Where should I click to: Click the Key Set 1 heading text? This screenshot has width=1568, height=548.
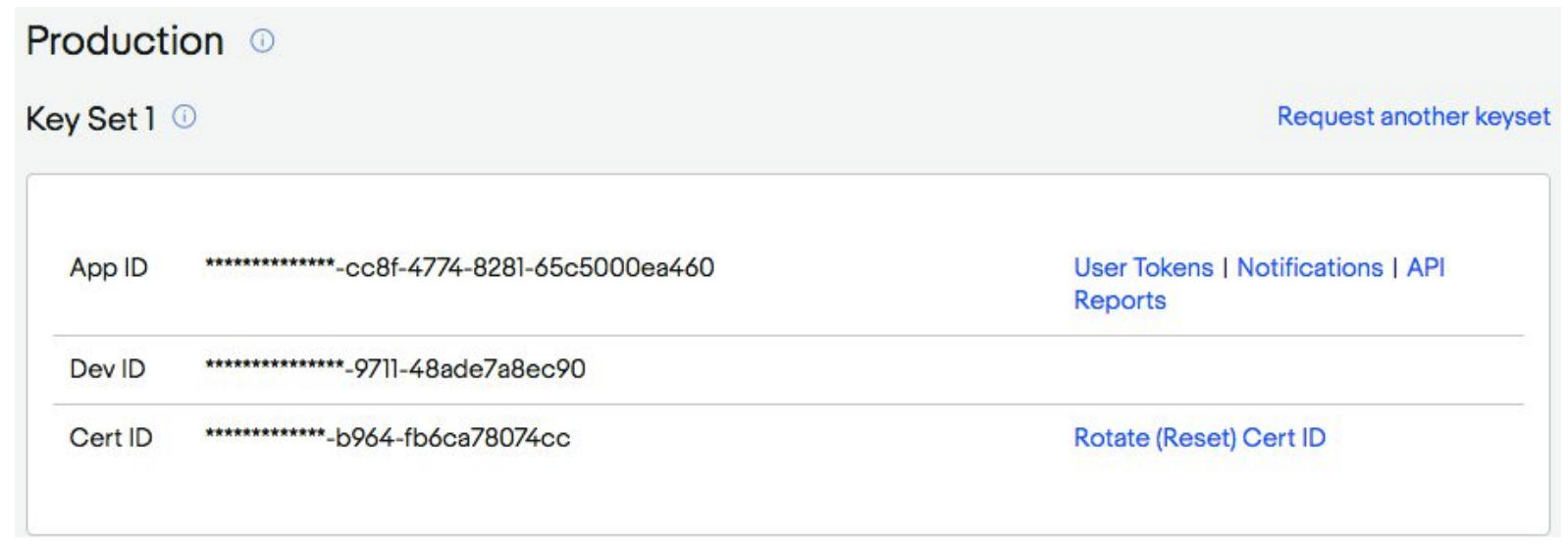90,119
